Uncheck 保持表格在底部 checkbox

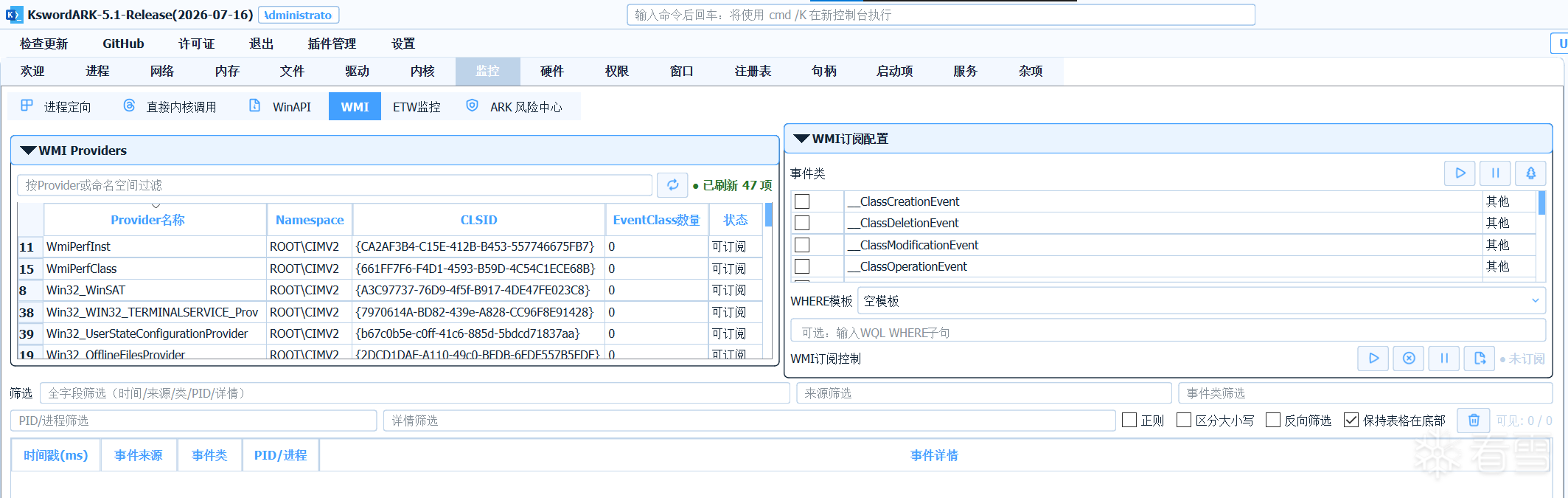[x=1351, y=420]
